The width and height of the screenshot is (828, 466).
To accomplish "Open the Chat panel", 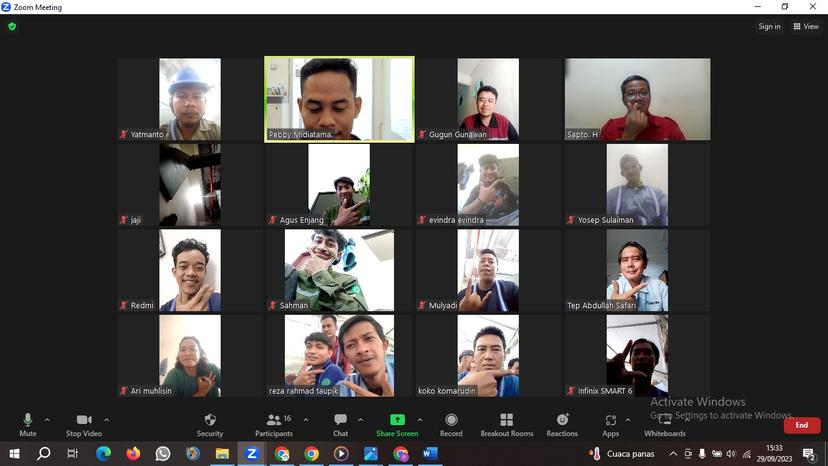I will pyautogui.click(x=340, y=425).
